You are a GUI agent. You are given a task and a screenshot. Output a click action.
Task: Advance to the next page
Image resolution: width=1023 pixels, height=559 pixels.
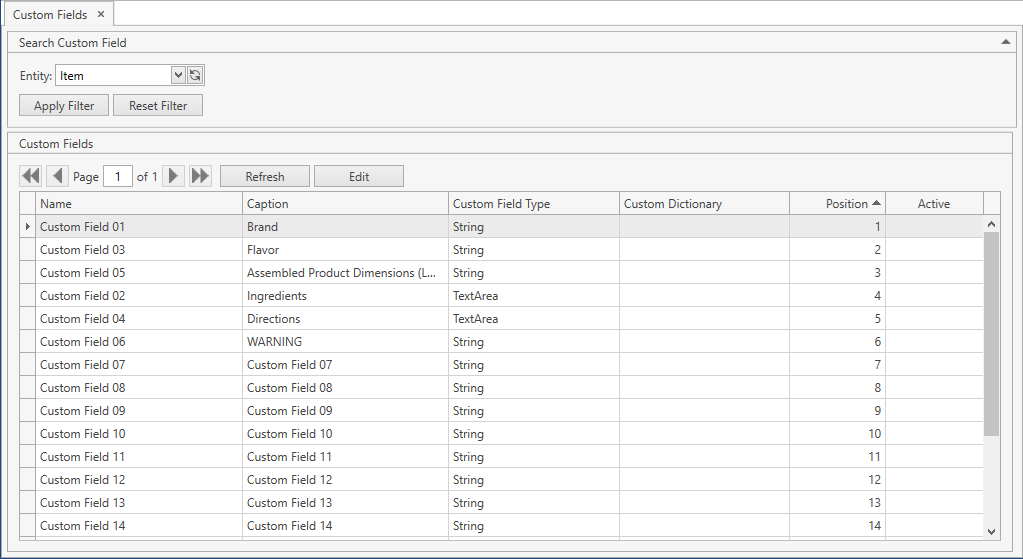tap(174, 176)
